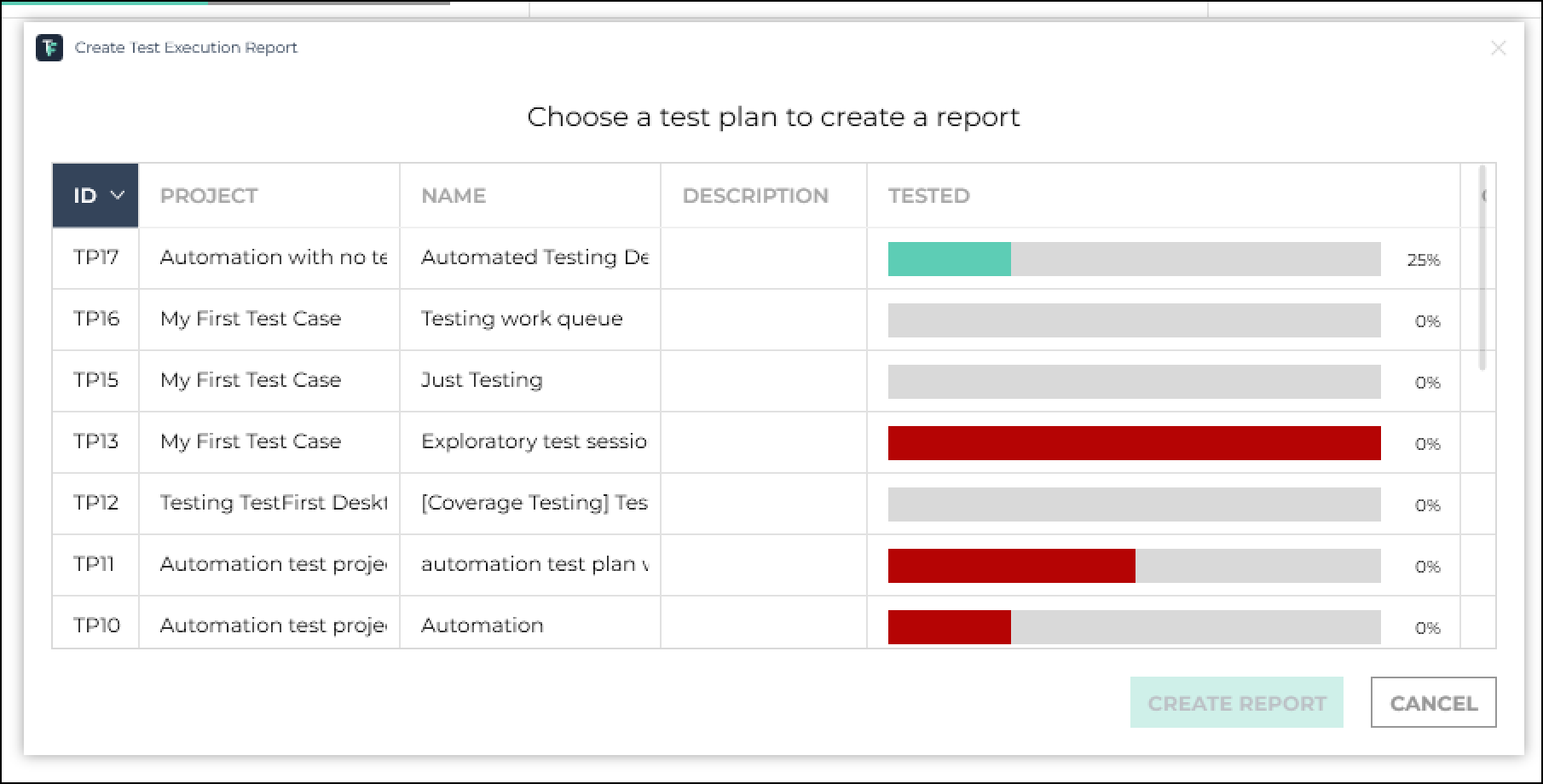Click the DESCRIPTION column header
Image resolution: width=1543 pixels, height=784 pixels.
tap(754, 195)
